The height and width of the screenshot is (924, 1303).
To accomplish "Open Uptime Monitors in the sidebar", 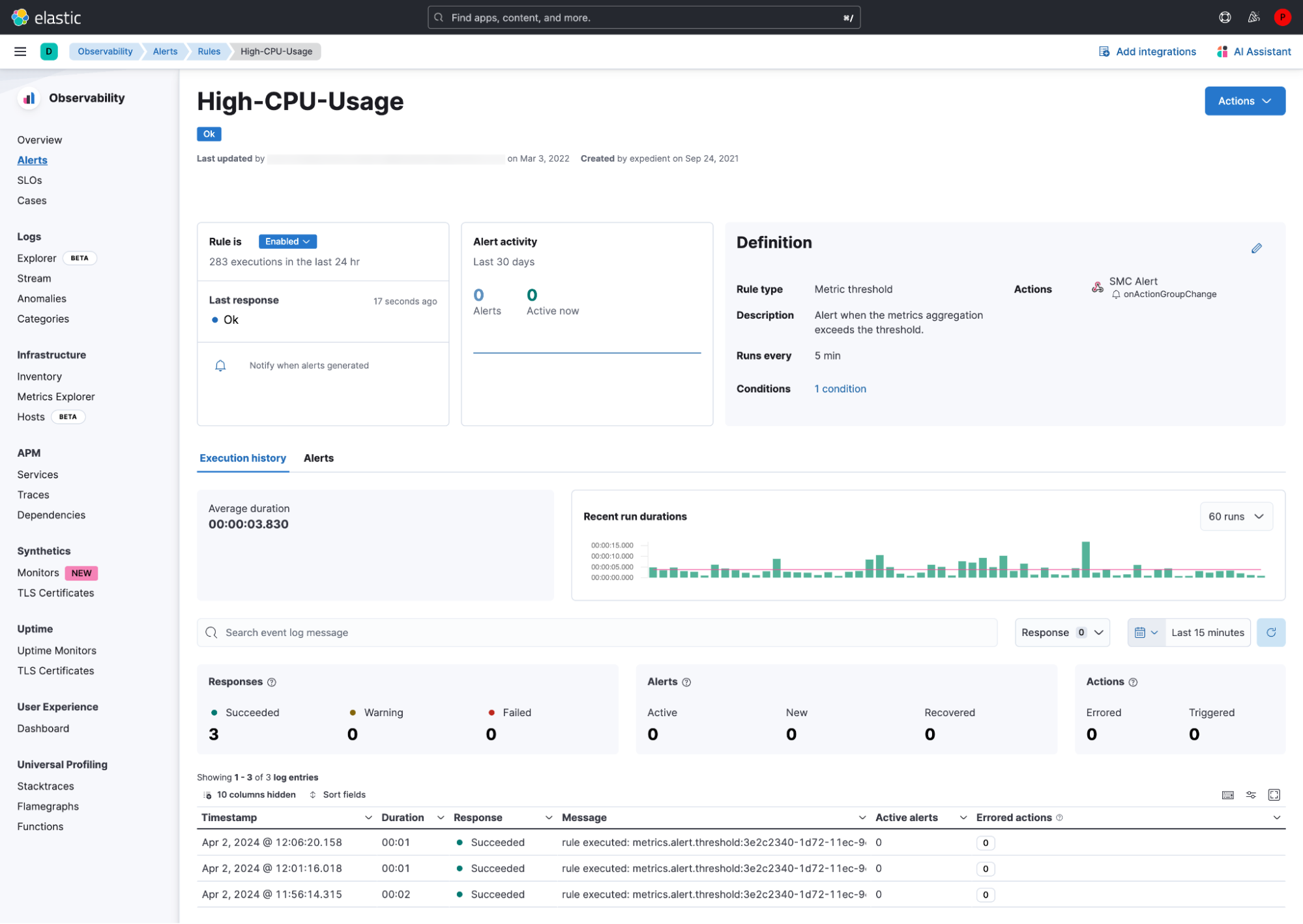I will pyautogui.click(x=57, y=651).
